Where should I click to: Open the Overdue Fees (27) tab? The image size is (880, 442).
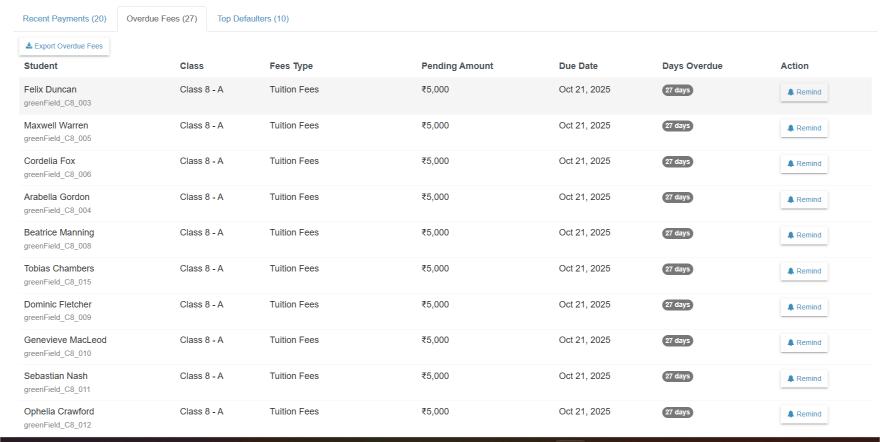coord(162,19)
